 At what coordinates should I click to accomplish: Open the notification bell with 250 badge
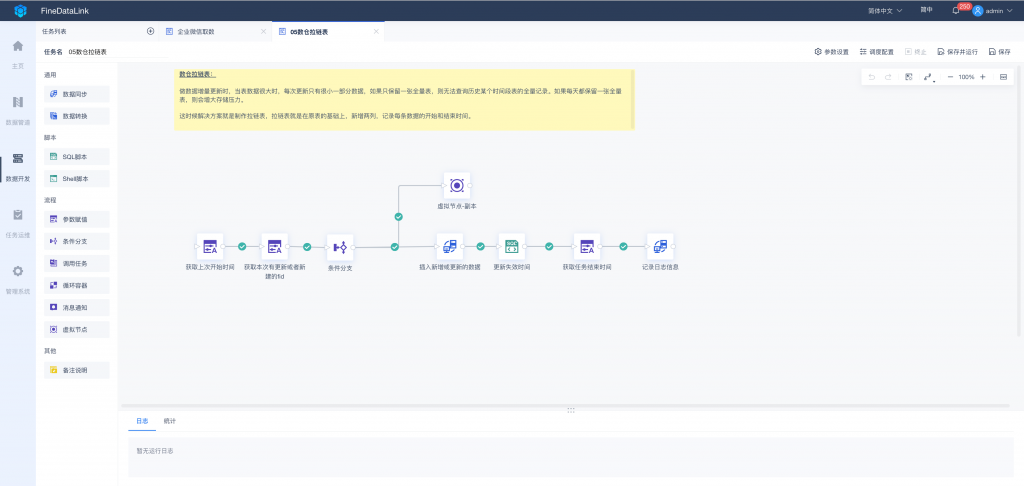coord(956,10)
